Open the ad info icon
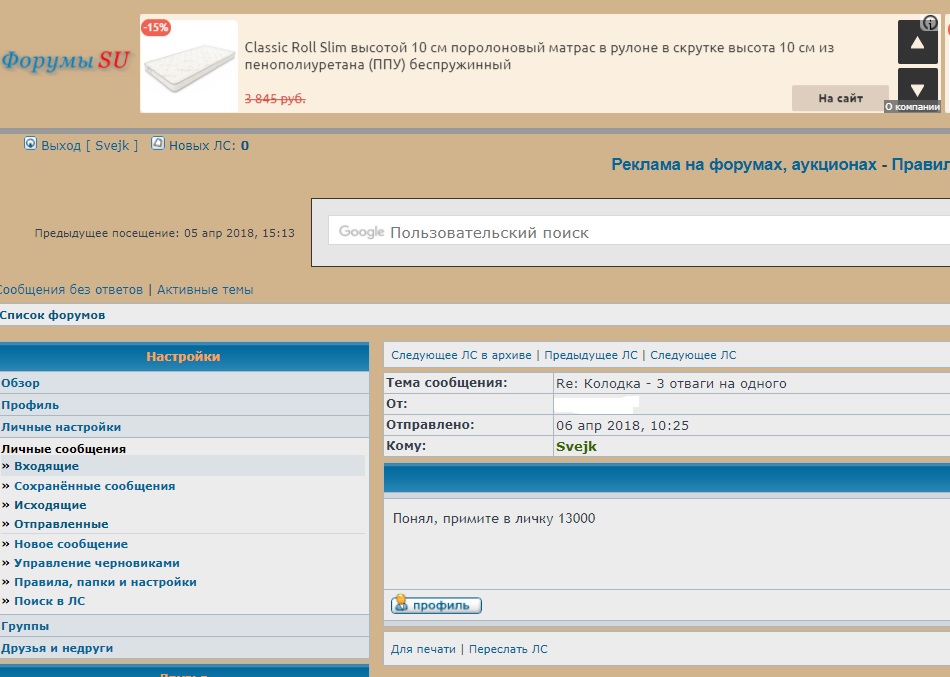Viewport: 950px width, 677px height. point(929,24)
